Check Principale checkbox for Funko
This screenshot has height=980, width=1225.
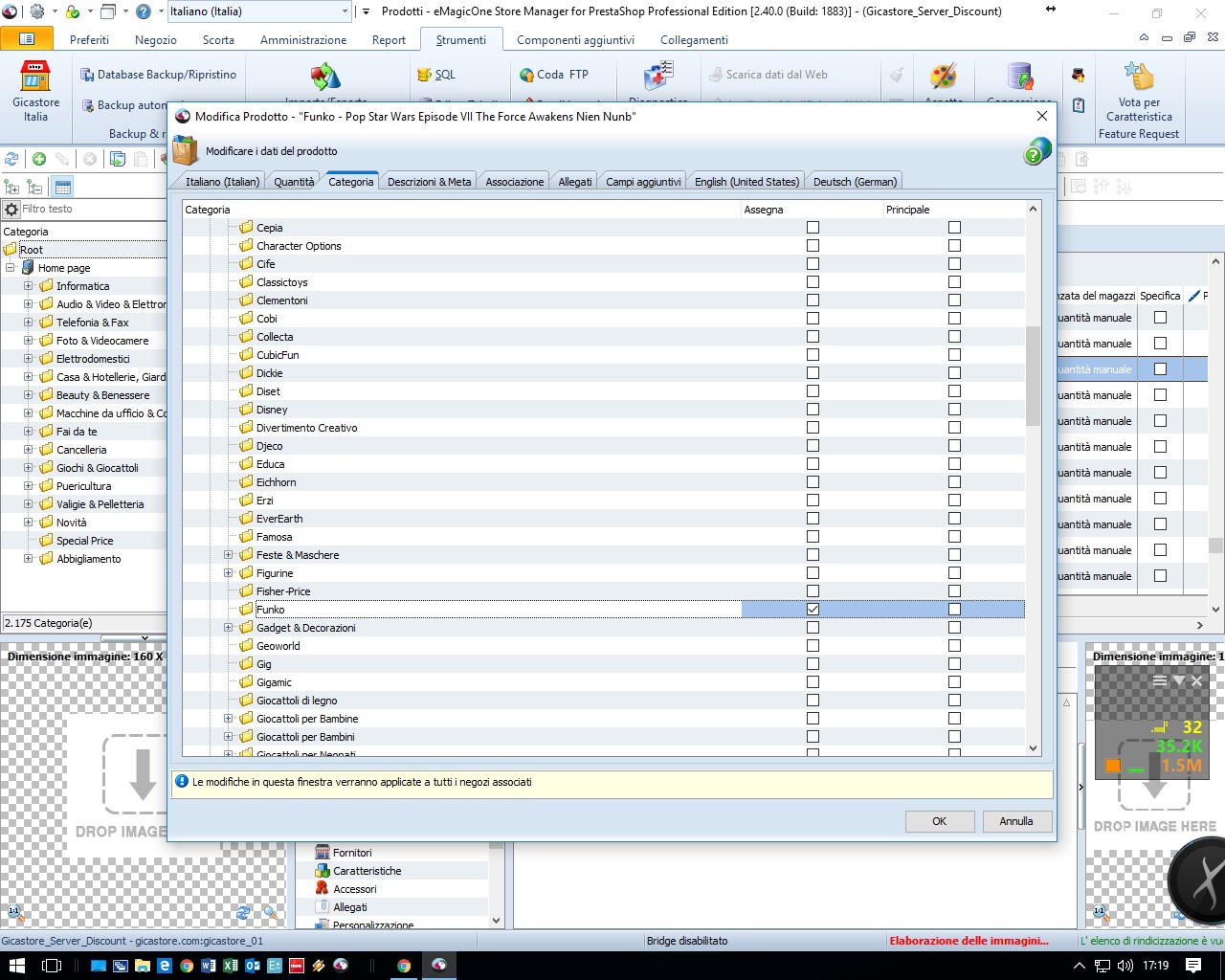click(954, 610)
